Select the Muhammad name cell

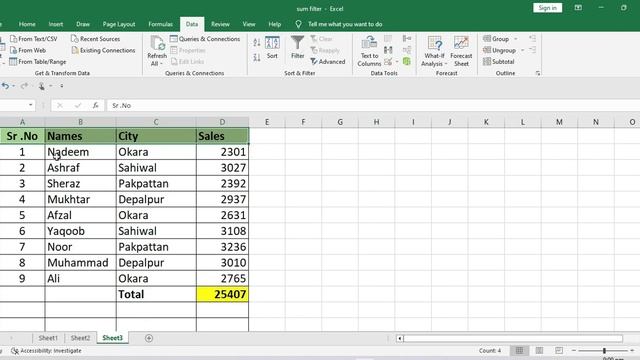(x=80, y=262)
